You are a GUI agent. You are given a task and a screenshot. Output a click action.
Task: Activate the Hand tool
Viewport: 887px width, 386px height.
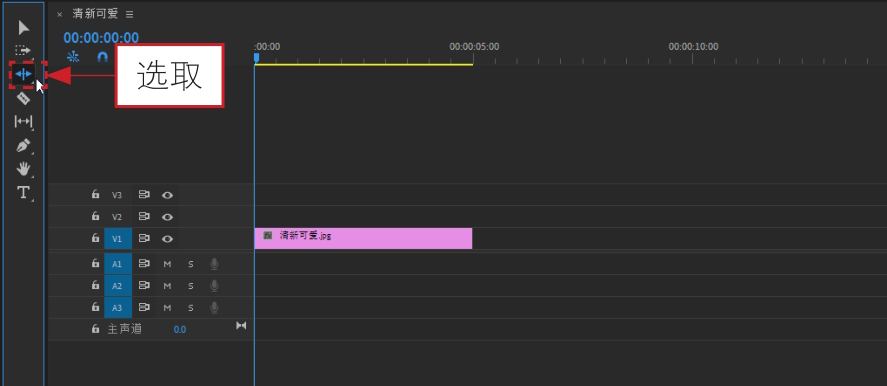pyautogui.click(x=23, y=169)
